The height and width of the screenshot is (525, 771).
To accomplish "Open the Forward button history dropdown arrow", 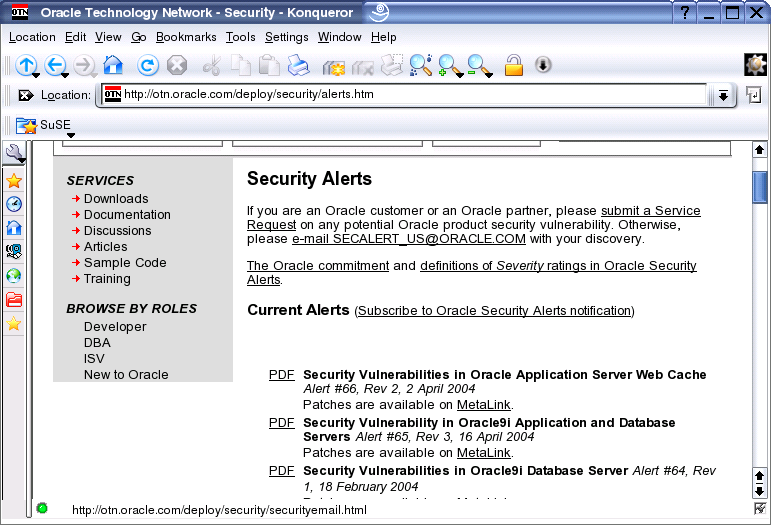I will (94, 76).
